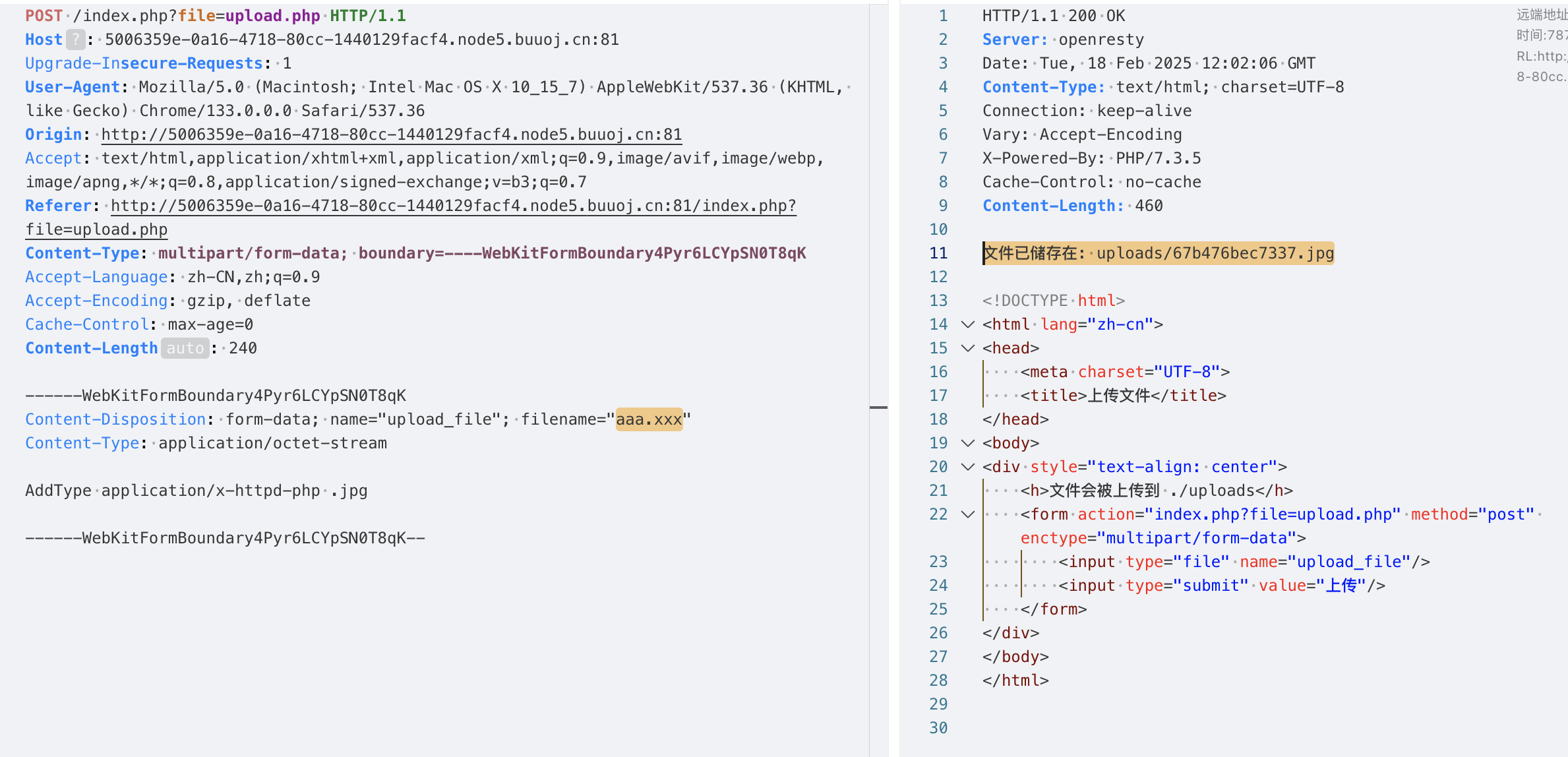Fold the div element on line 20
The height and width of the screenshot is (757, 1568).
(x=967, y=467)
